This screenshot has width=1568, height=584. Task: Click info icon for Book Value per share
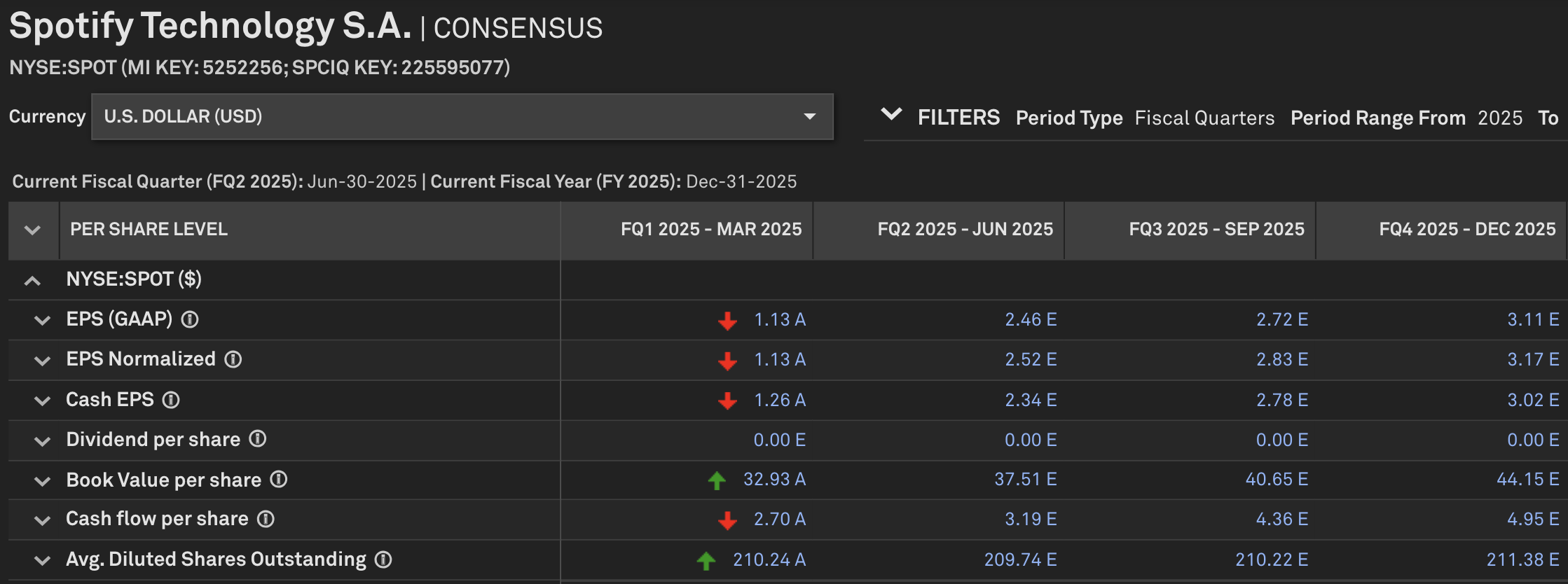(x=279, y=479)
